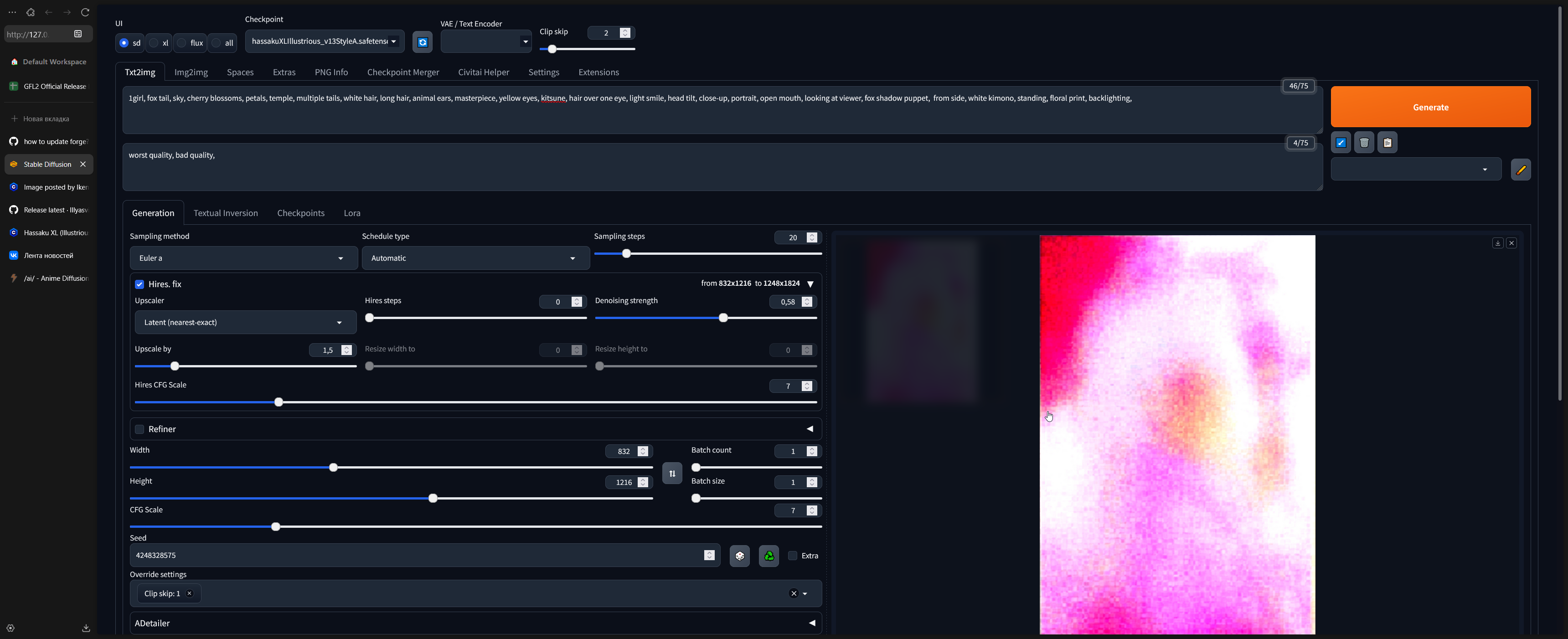Open the Spaces tab
This screenshot has height=639, width=1568.
240,72
